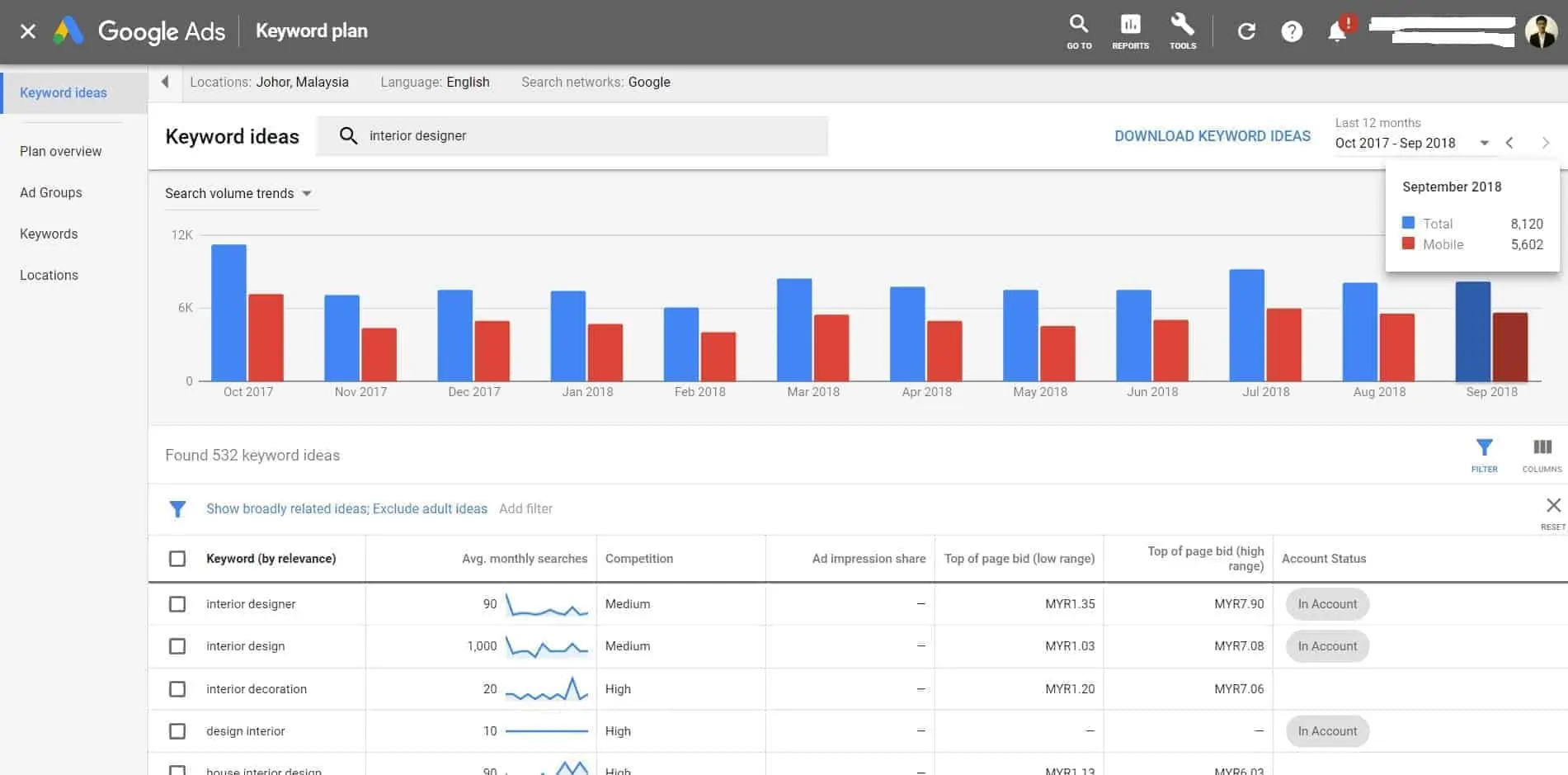Click the trend sparkline for interior decoration

point(546,689)
